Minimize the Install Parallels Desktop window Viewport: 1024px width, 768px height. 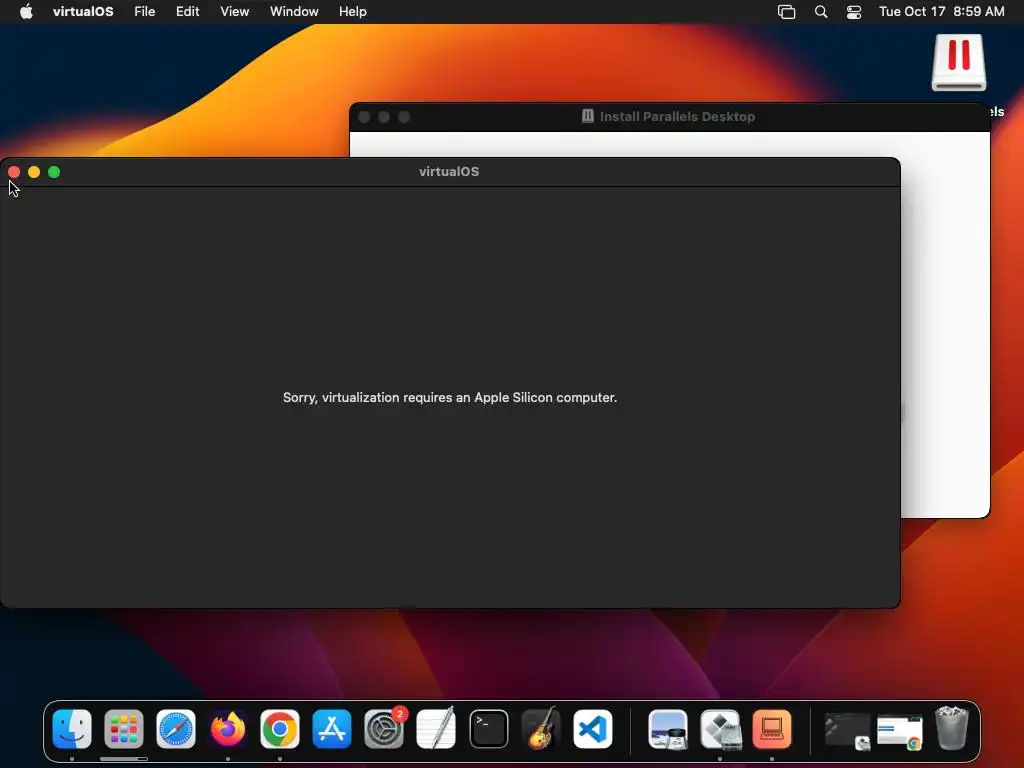pos(384,117)
